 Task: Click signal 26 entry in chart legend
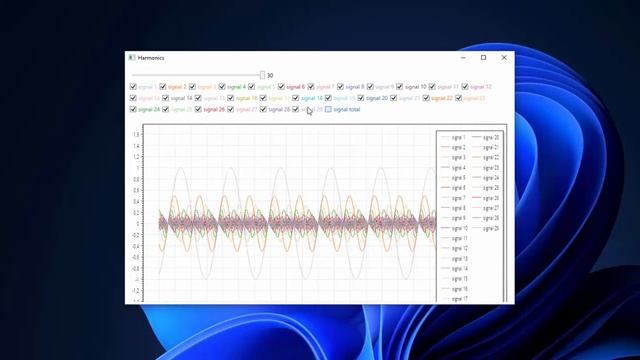[486, 198]
